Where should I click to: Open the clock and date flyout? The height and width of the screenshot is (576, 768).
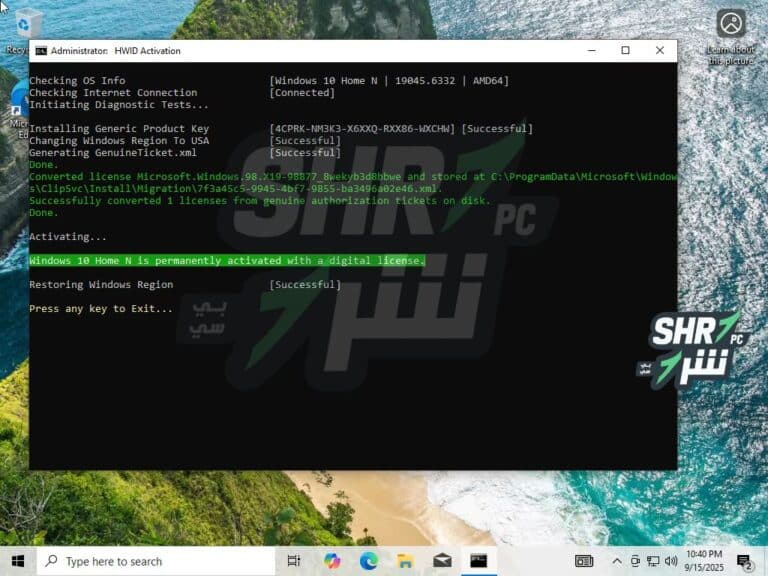tap(704, 561)
